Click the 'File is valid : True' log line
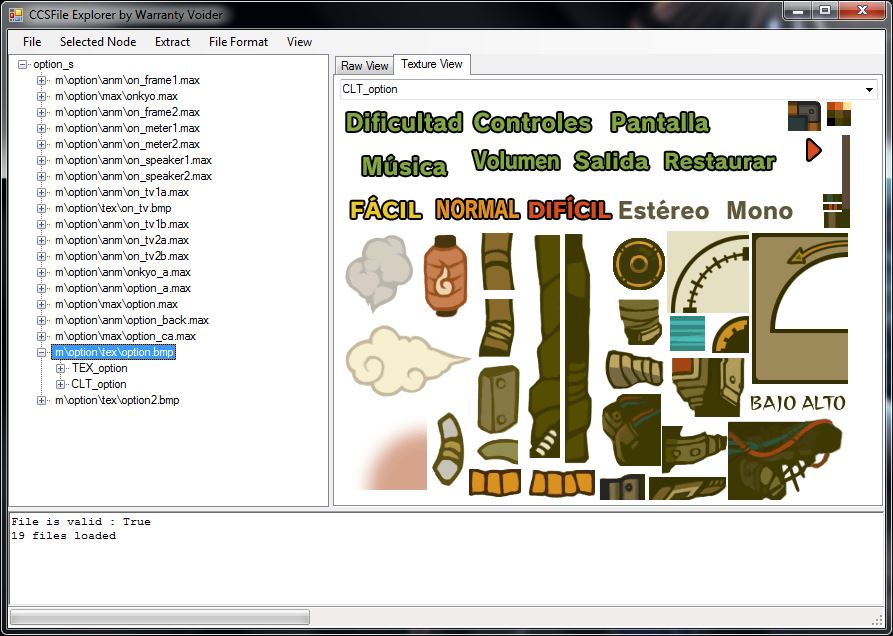The width and height of the screenshot is (893, 636). pos(81,522)
